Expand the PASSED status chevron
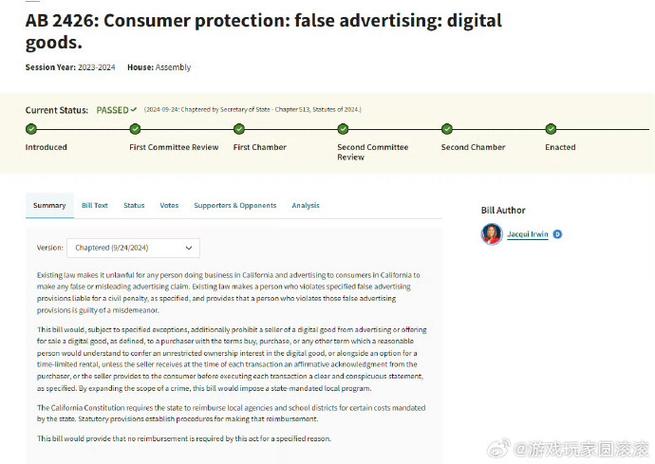The width and height of the screenshot is (655, 464). (x=133, y=109)
